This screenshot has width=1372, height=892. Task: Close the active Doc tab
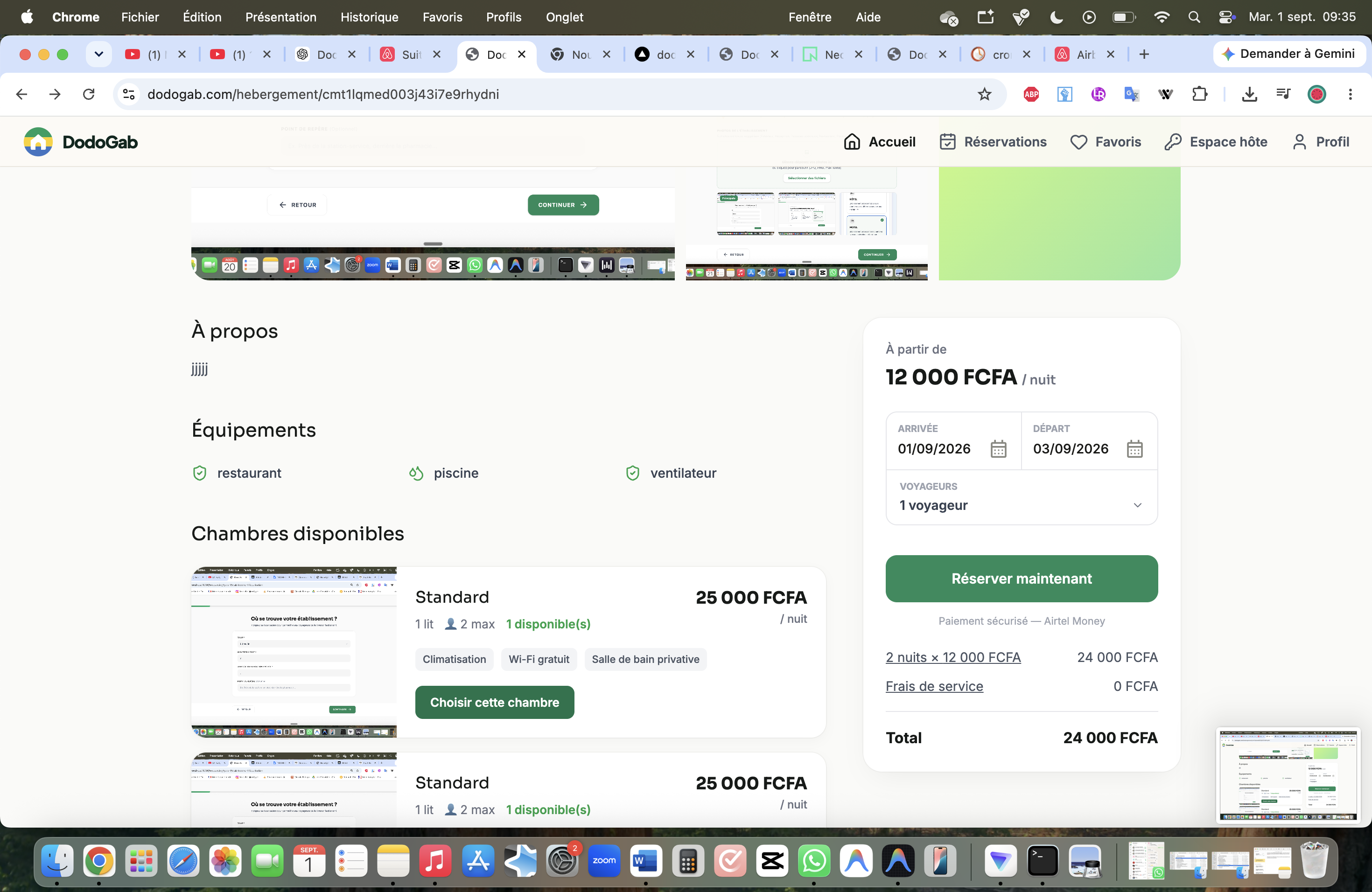click(522, 54)
